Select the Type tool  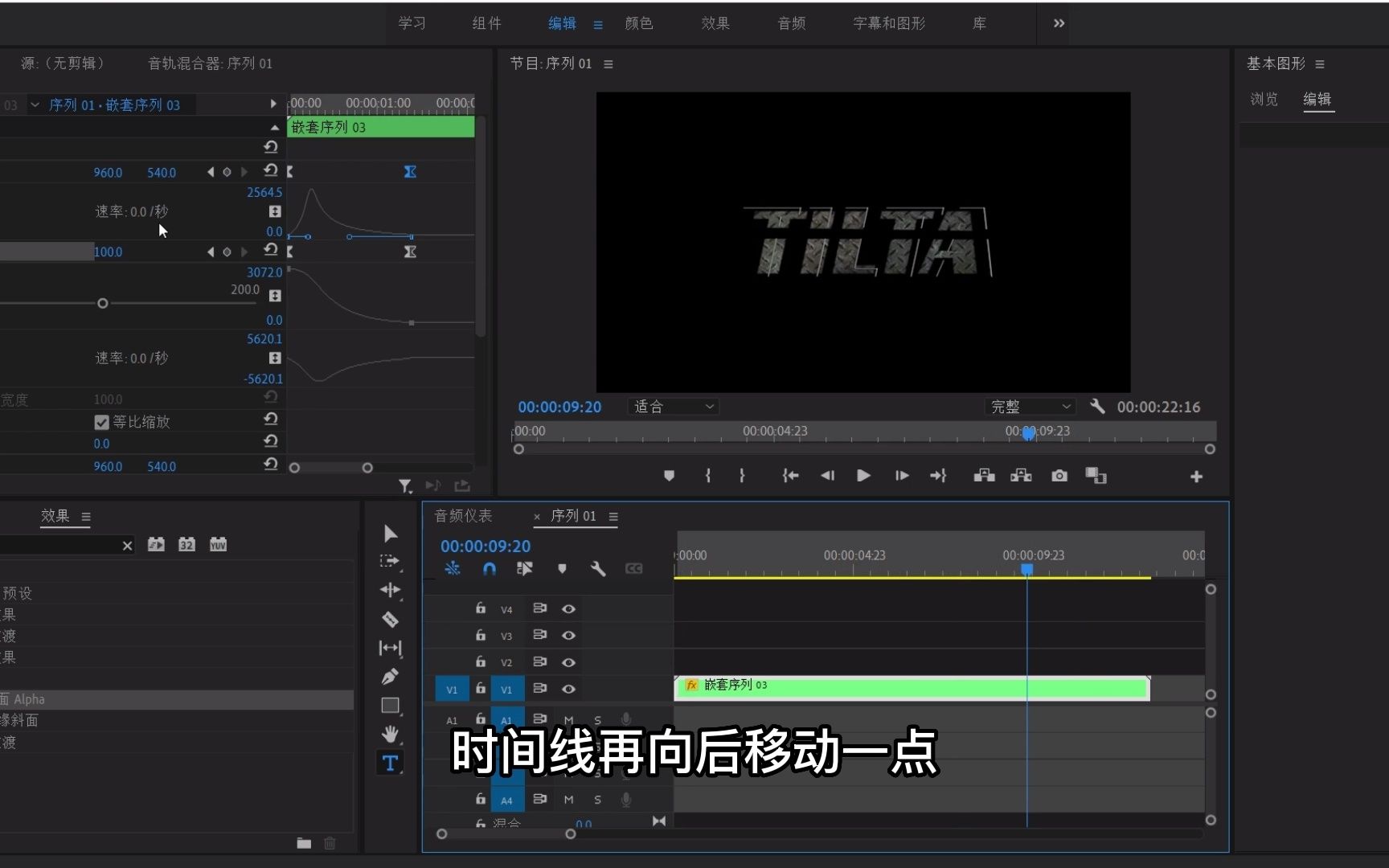390,763
